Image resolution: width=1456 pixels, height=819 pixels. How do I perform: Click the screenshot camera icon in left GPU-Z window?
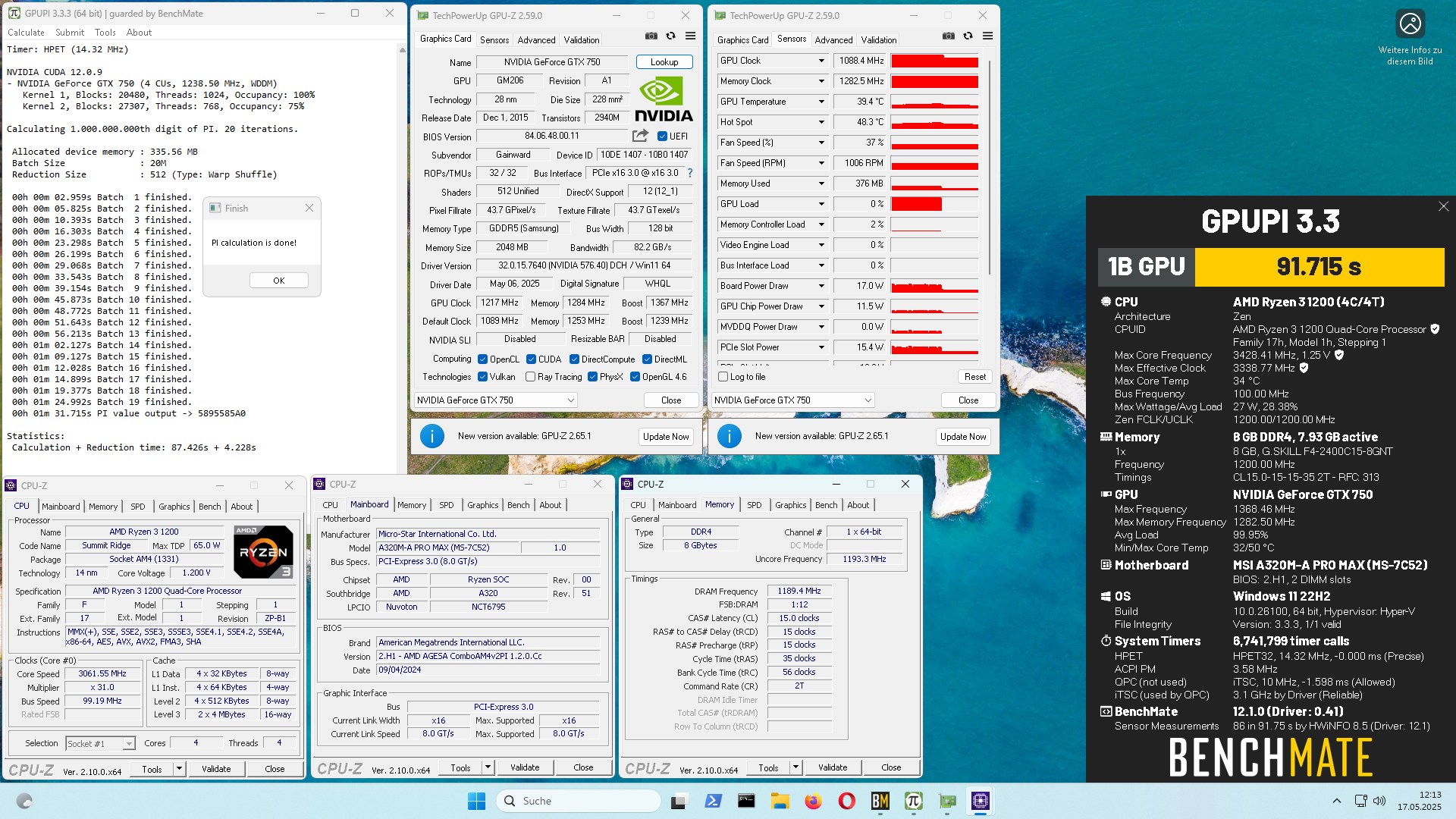tap(651, 36)
